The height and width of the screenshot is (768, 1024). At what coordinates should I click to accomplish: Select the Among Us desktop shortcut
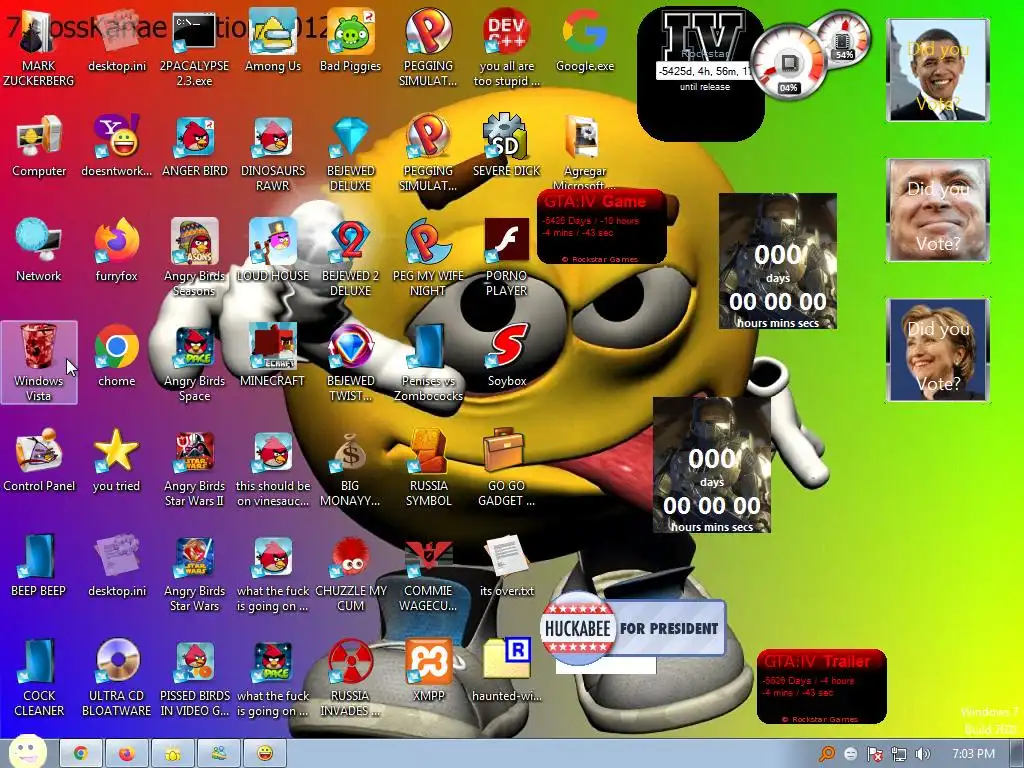pyautogui.click(x=273, y=40)
